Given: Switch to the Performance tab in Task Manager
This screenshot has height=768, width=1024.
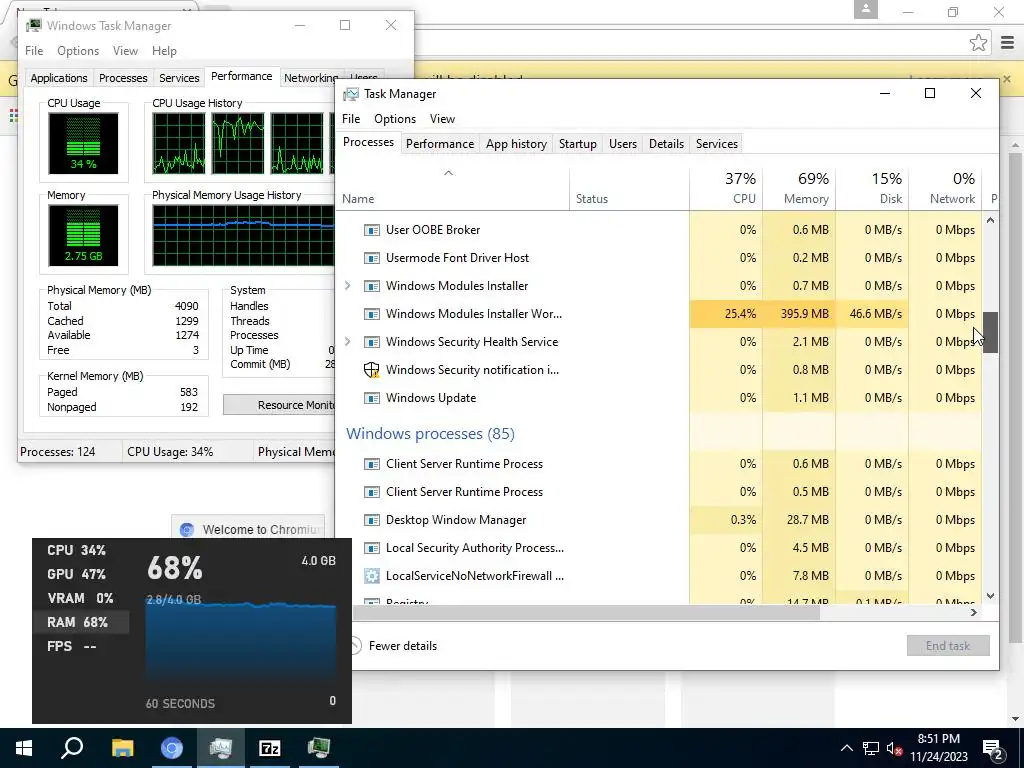Looking at the screenshot, I should tap(440, 144).
